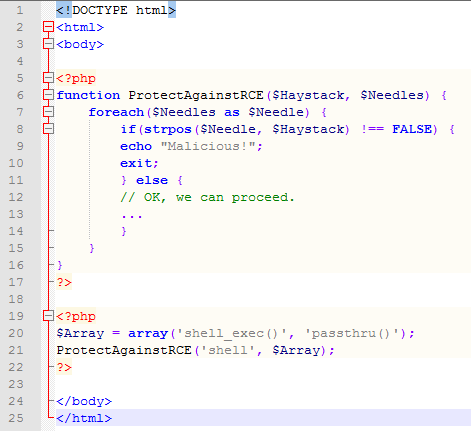Collapse the if strpos block fold
The height and width of the screenshot is (431, 471).
coord(48,129)
